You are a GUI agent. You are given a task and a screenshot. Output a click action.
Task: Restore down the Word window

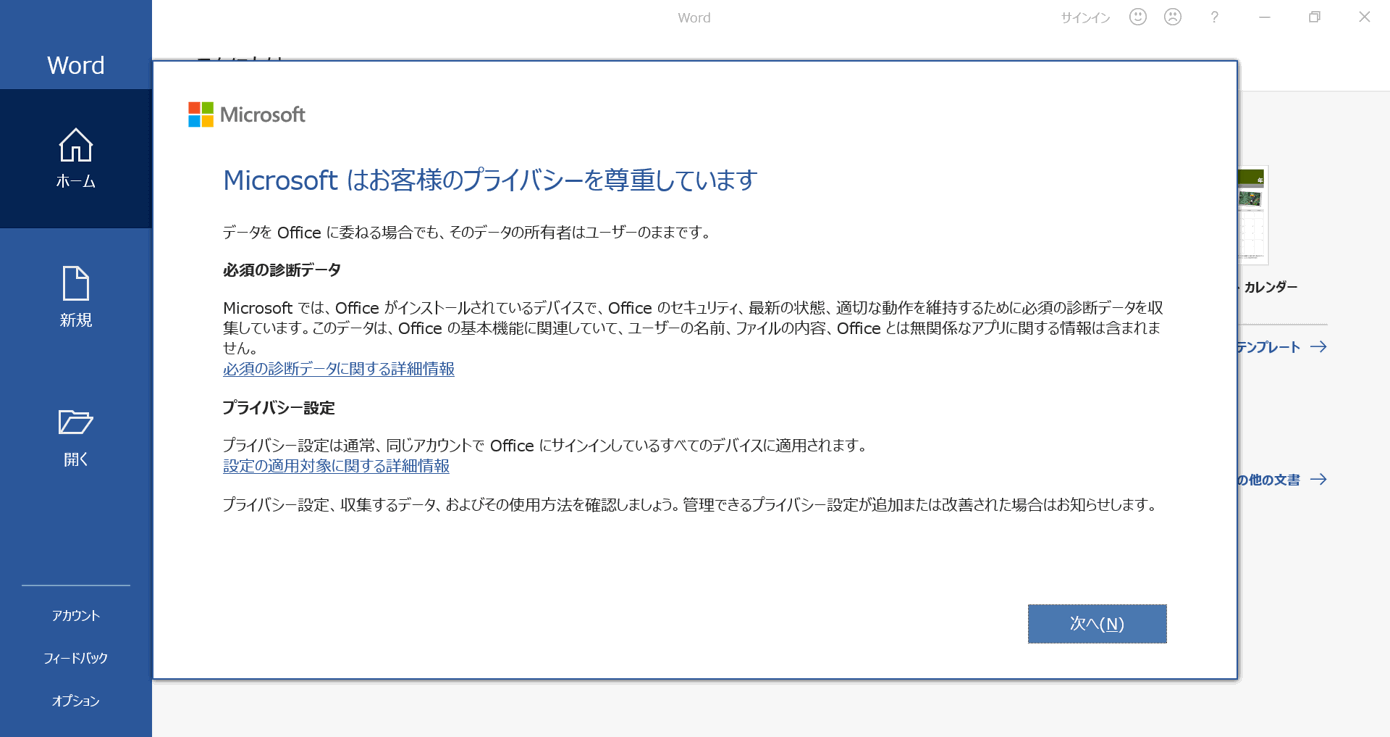click(x=1315, y=17)
